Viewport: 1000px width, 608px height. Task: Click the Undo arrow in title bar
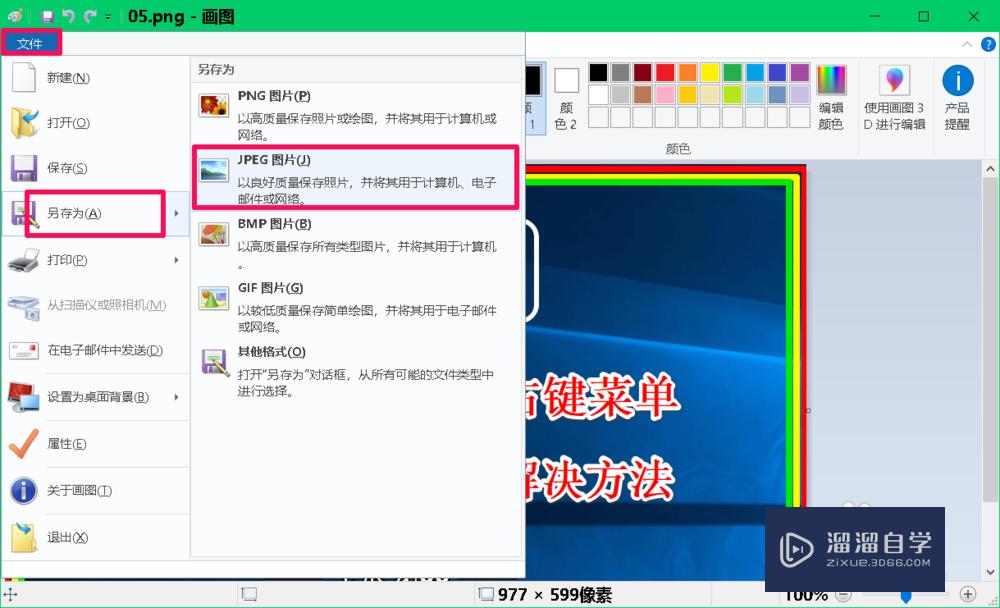pyautogui.click(x=69, y=17)
